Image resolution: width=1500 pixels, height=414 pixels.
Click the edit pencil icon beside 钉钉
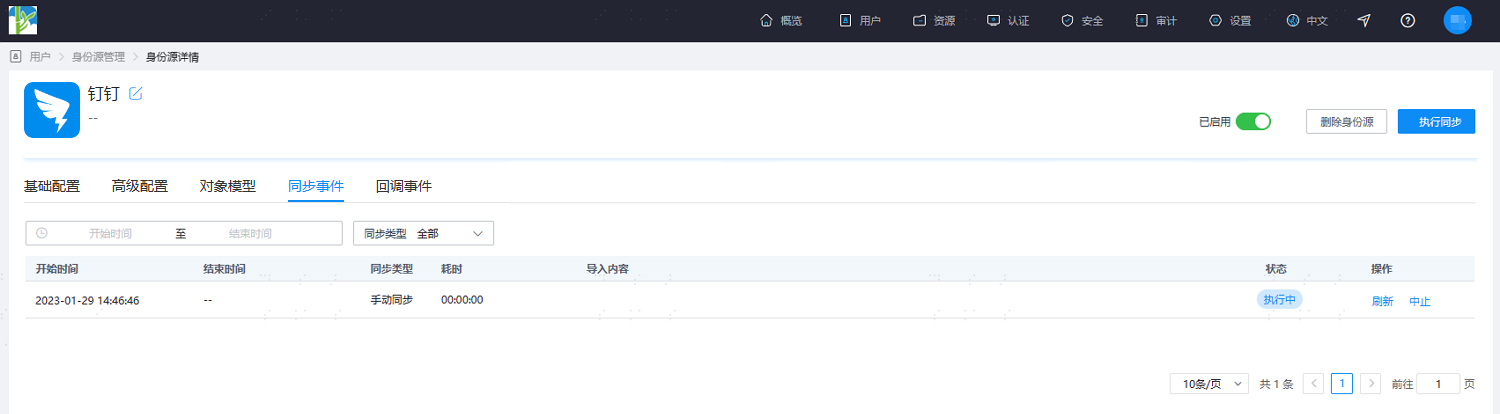point(136,94)
